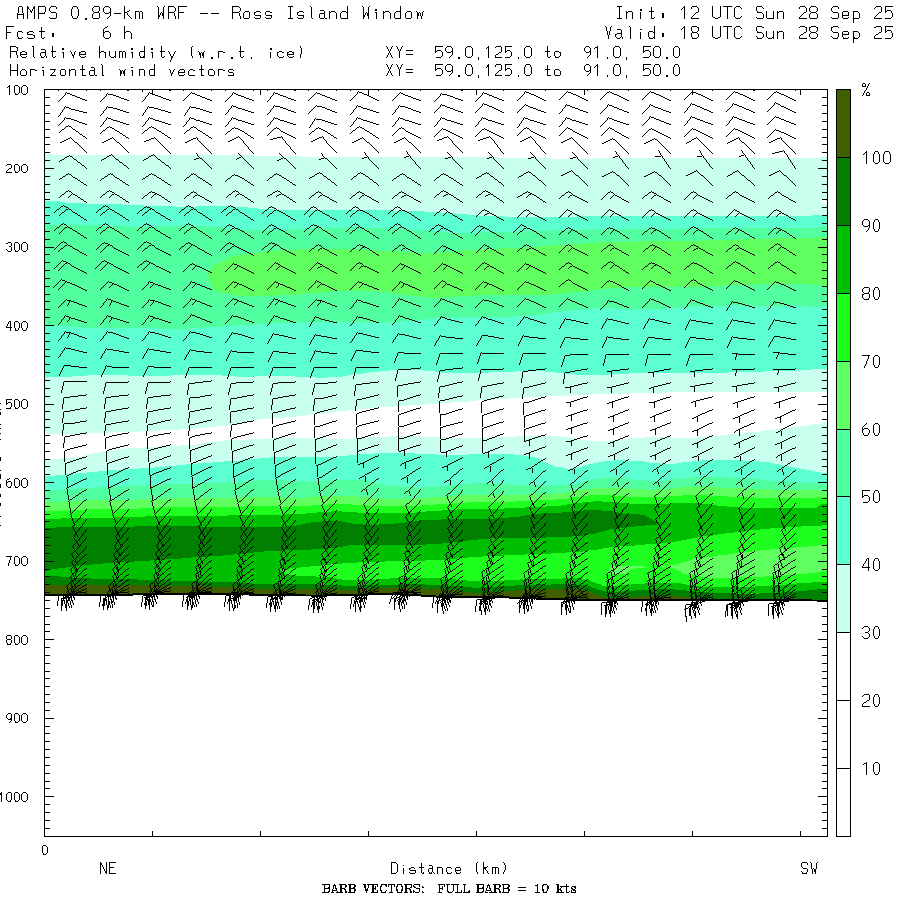The width and height of the screenshot is (900, 900).
Task: Select the aqua 50–60% colorbar segment
Action: click(x=843, y=463)
